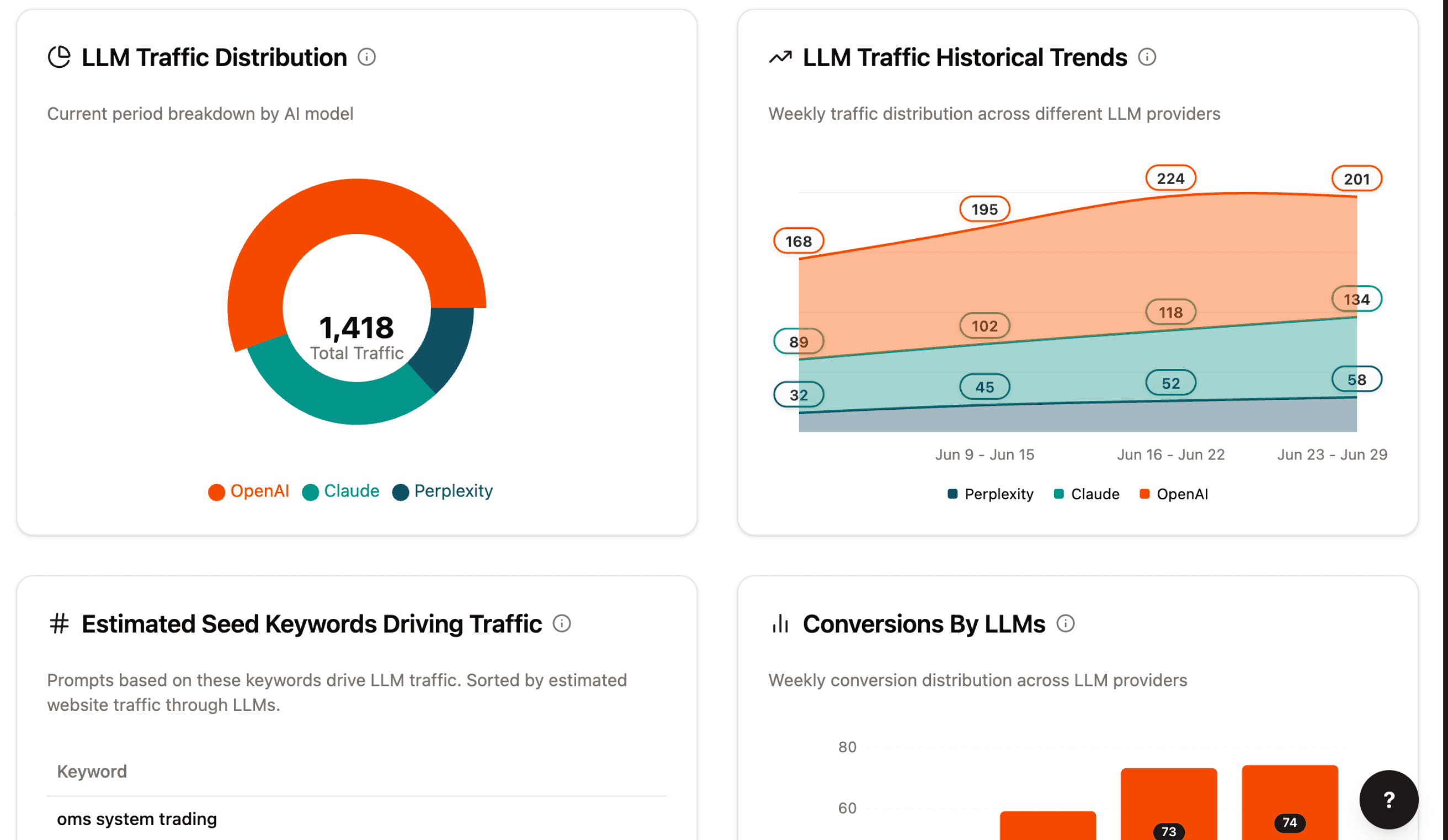Click the conversions bar labeled 74
The width and height of the screenshot is (1448, 840).
pos(1290,804)
